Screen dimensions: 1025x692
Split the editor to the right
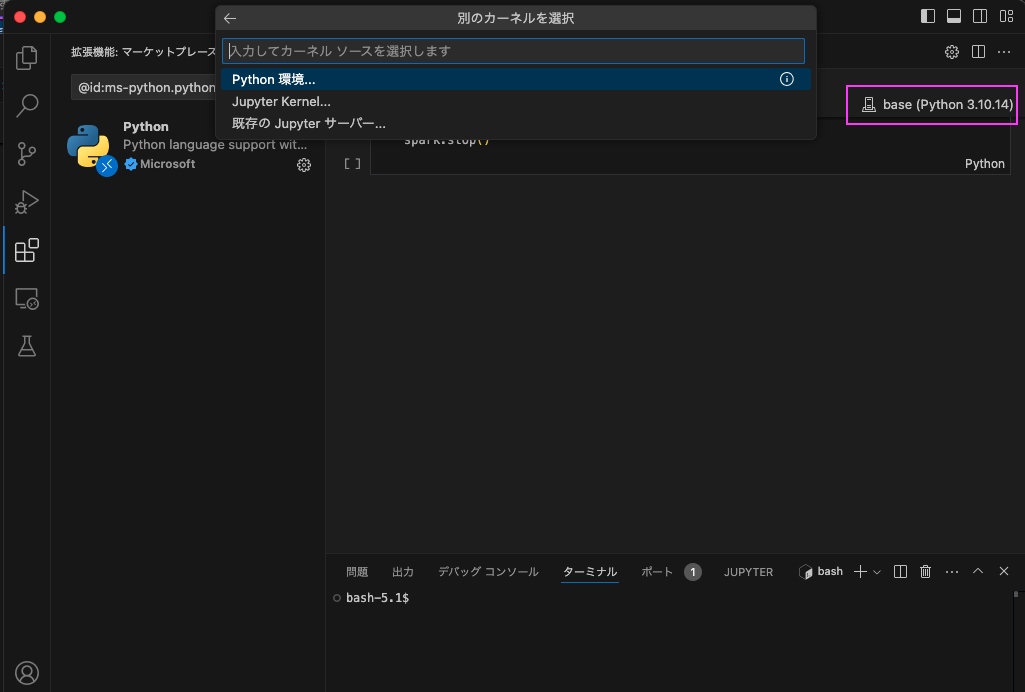978,52
